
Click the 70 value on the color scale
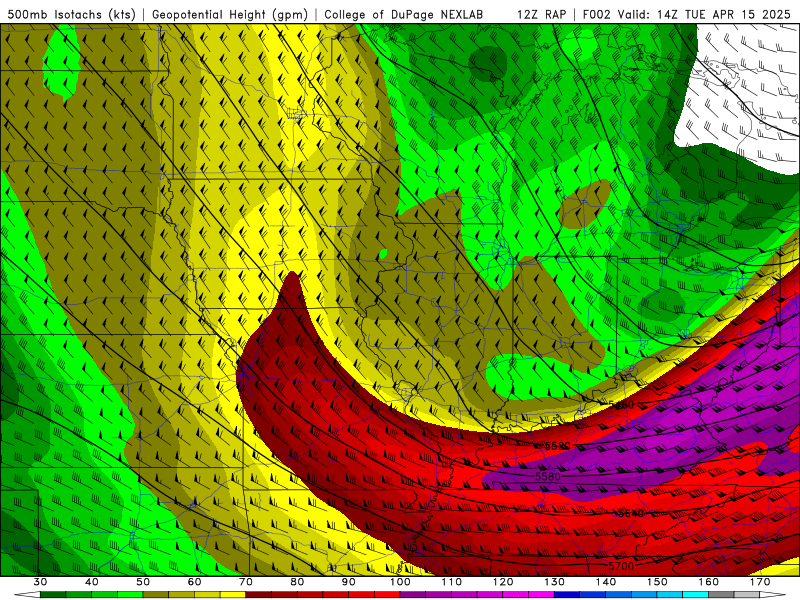click(x=246, y=582)
